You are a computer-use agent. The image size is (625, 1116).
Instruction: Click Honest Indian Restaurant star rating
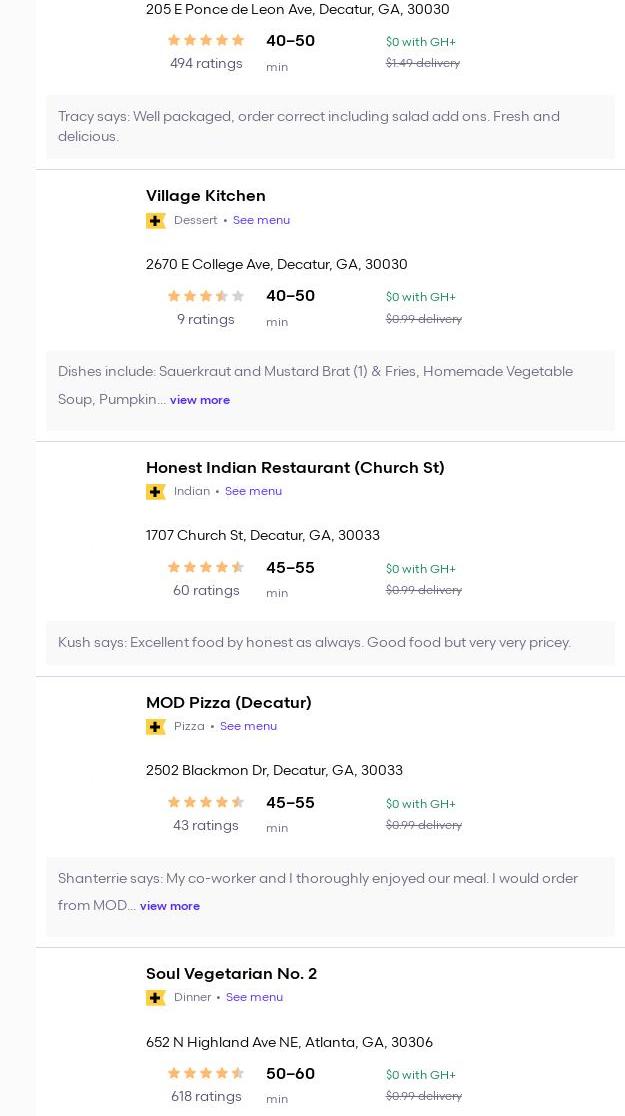coord(206,567)
